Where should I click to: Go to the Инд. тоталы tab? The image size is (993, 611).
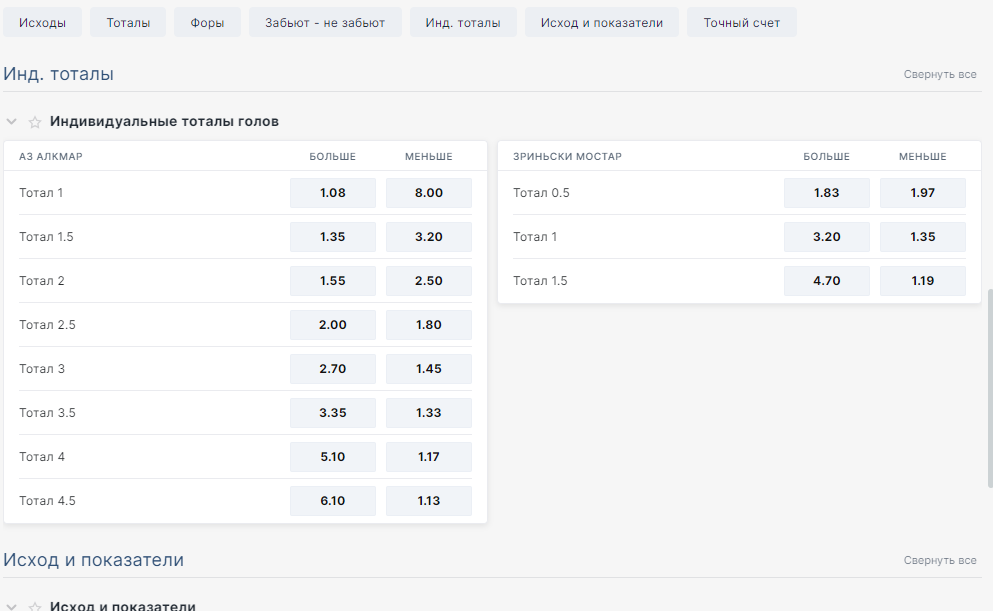[x=463, y=22]
